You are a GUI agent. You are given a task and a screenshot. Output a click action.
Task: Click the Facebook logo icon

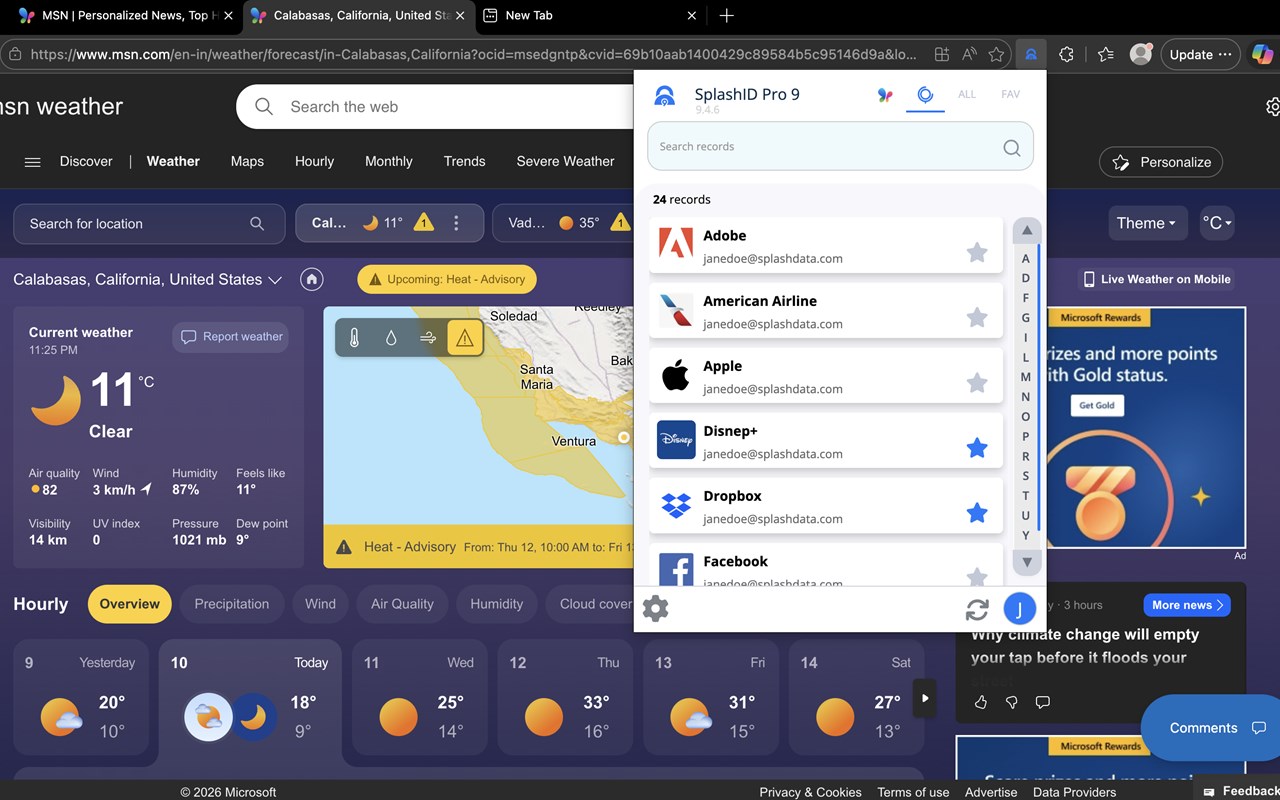click(x=676, y=568)
